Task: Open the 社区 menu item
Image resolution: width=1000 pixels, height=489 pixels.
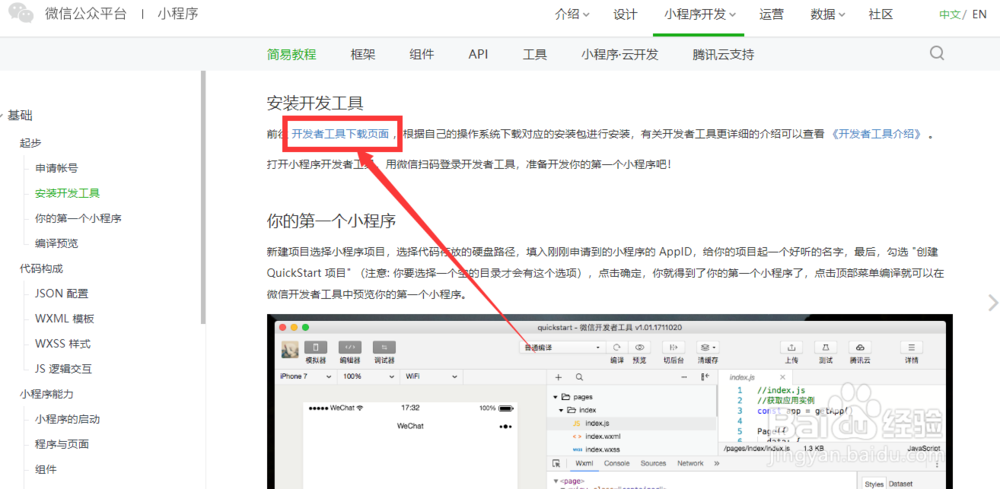Action: click(x=880, y=15)
